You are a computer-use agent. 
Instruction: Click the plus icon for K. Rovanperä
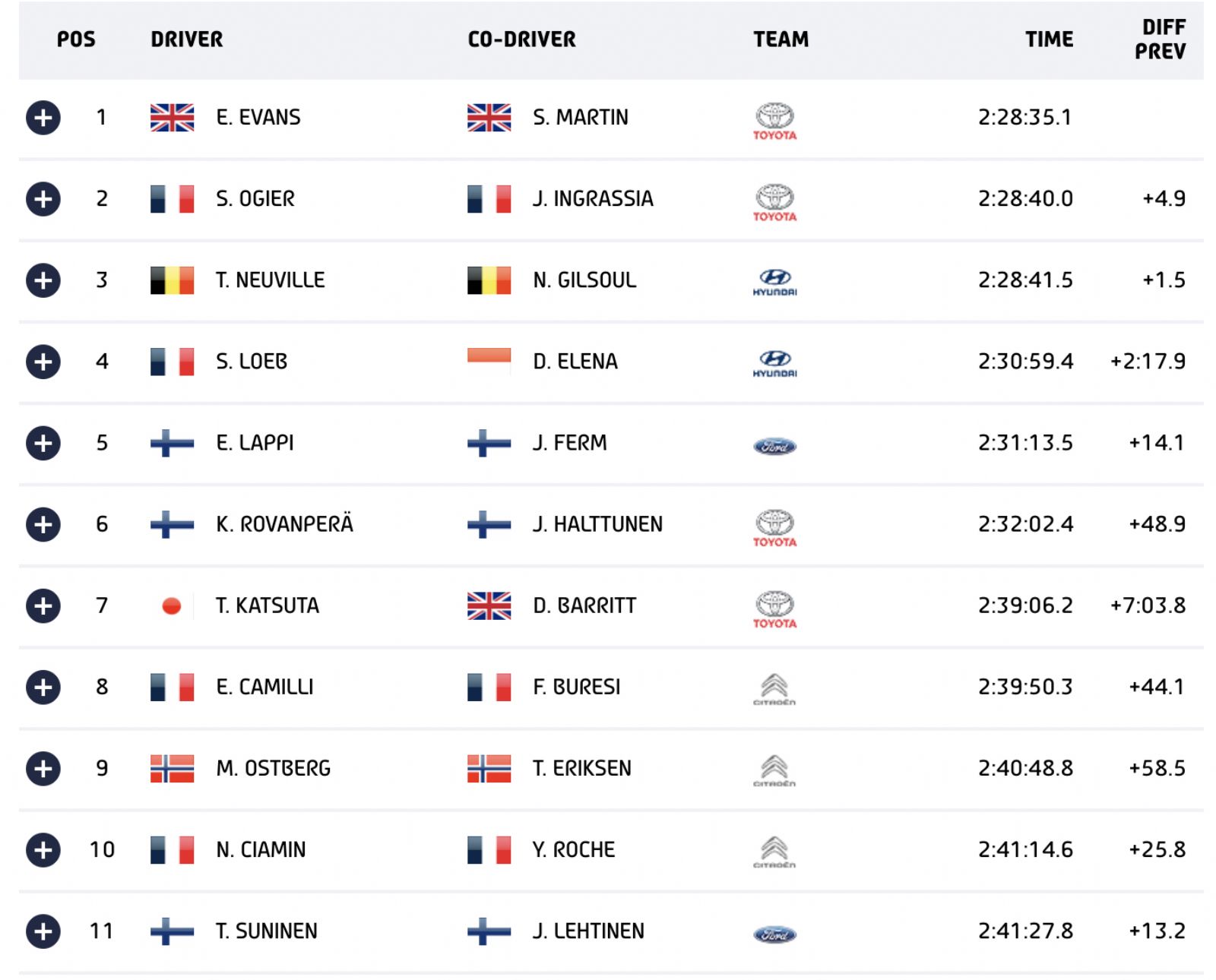(x=43, y=524)
